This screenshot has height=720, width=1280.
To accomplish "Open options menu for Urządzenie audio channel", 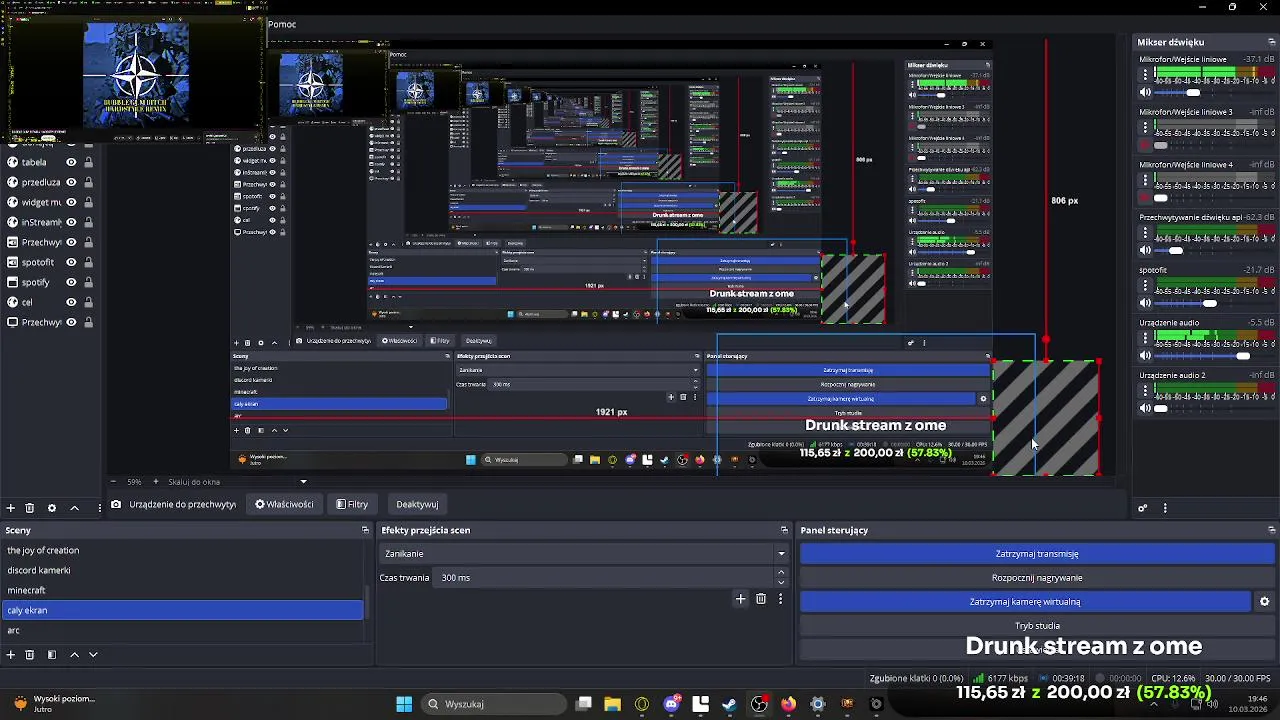I will [x=1146, y=338].
